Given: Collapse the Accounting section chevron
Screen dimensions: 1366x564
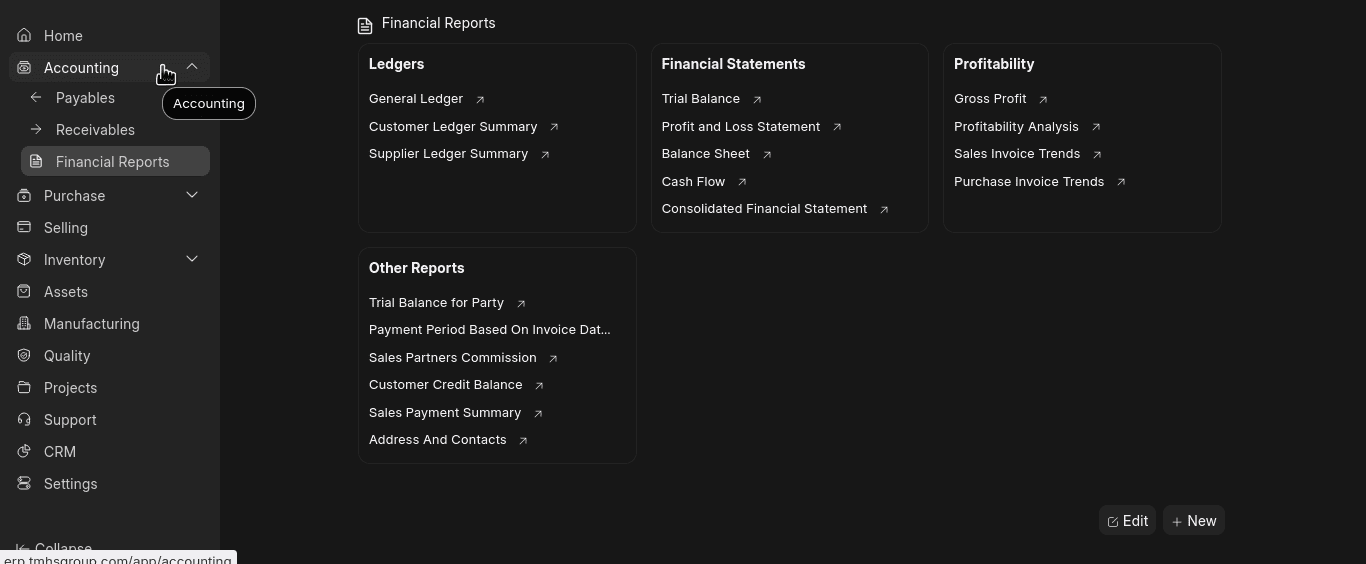Looking at the screenshot, I should coord(192,67).
